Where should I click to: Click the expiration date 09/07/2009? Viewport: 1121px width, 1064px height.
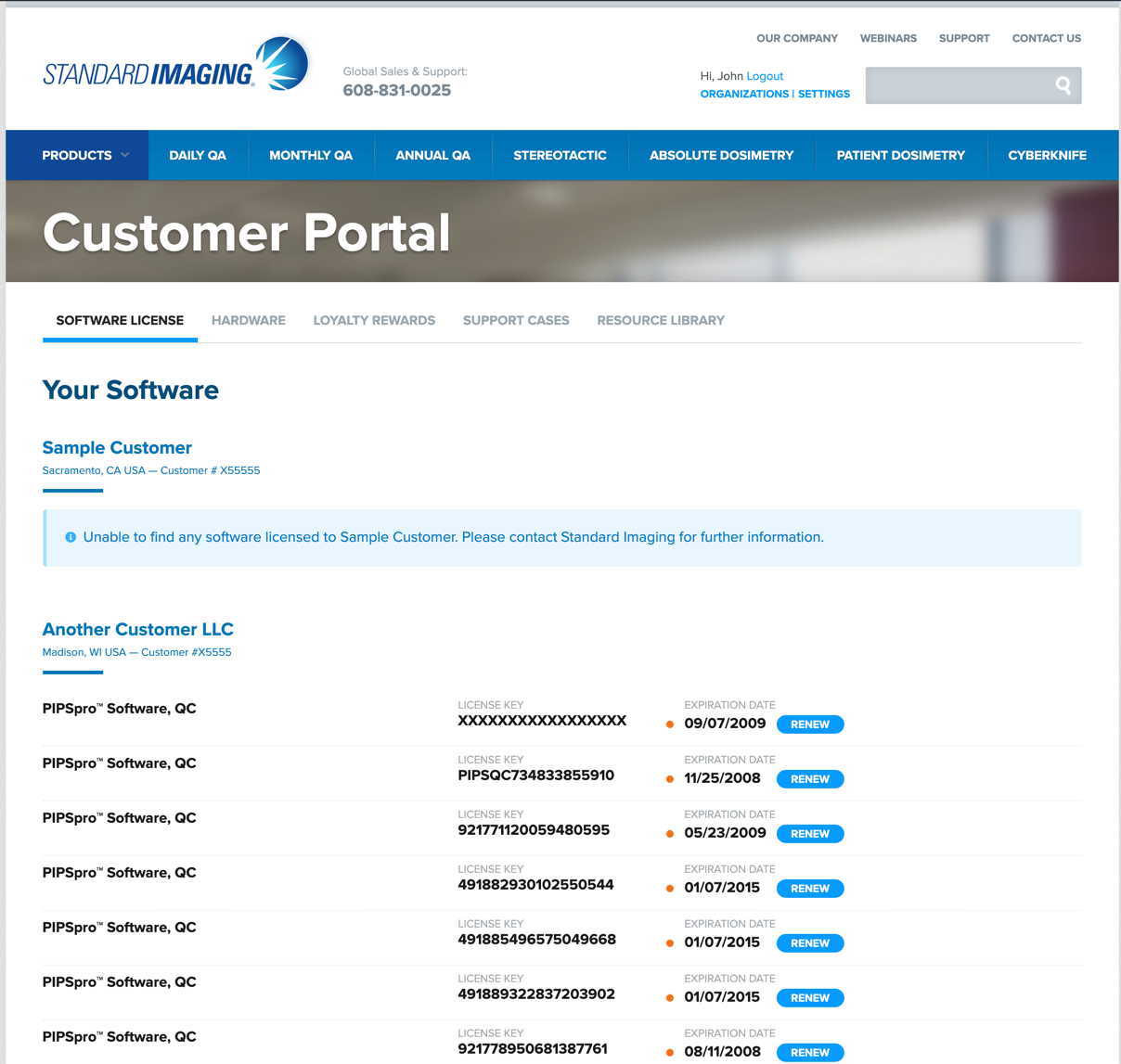pos(725,724)
